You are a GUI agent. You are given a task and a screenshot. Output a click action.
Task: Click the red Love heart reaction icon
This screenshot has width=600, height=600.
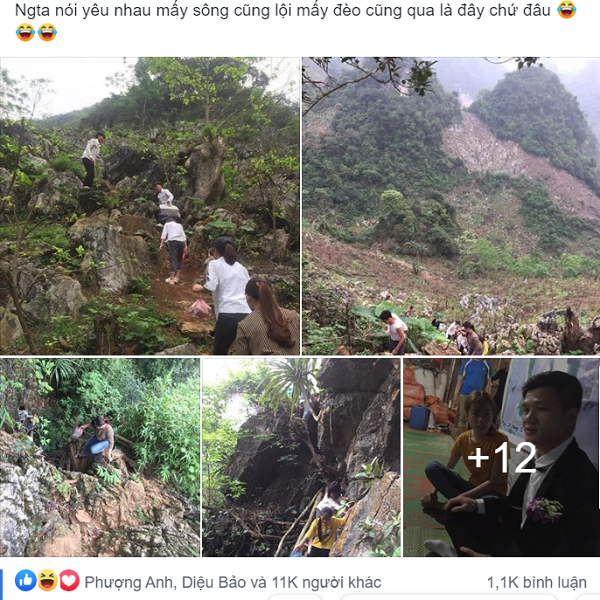coord(69,580)
